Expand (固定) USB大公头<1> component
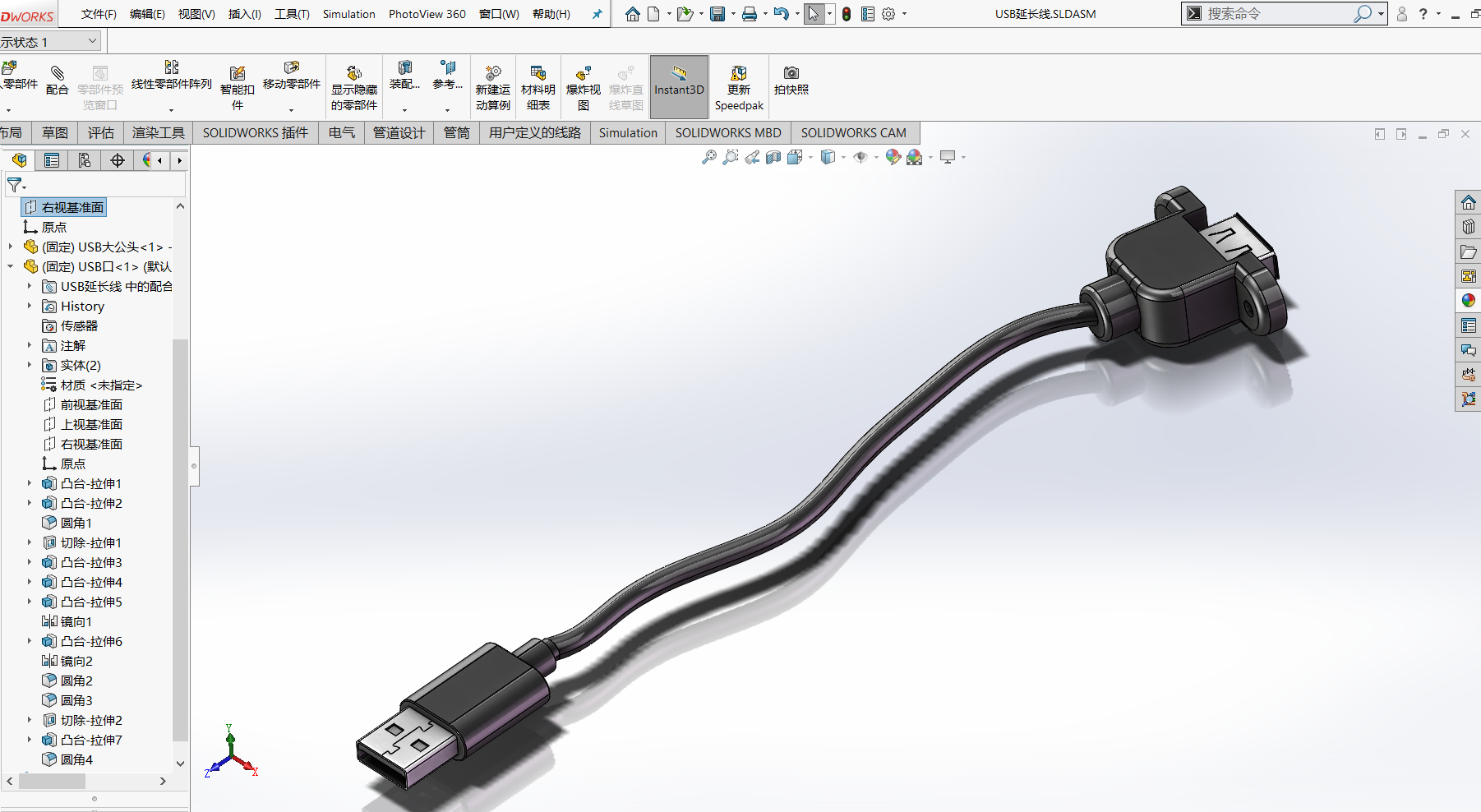This screenshot has height=812, width=1481. point(10,247)
